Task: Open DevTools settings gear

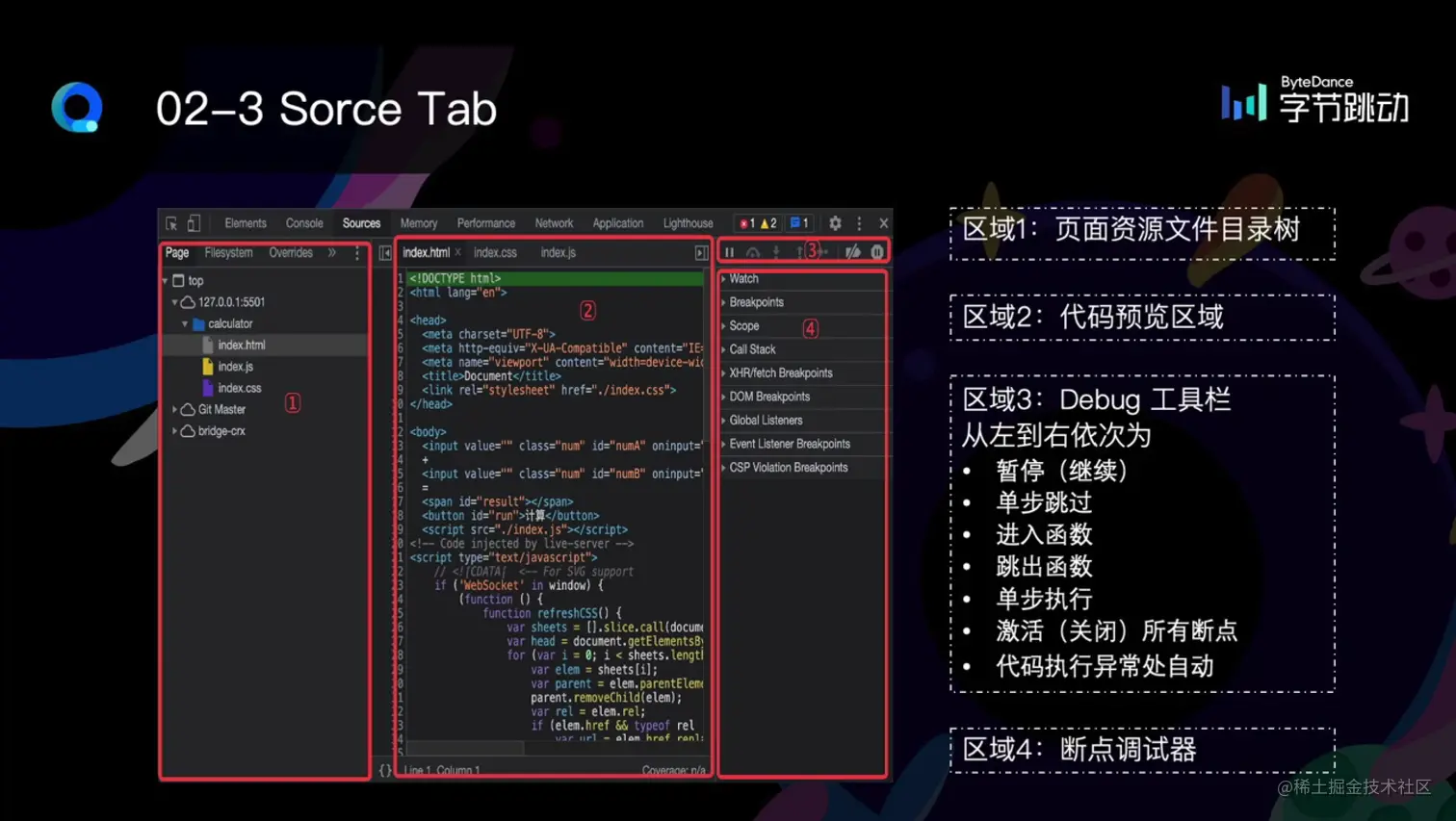Action: click(835, 223)
